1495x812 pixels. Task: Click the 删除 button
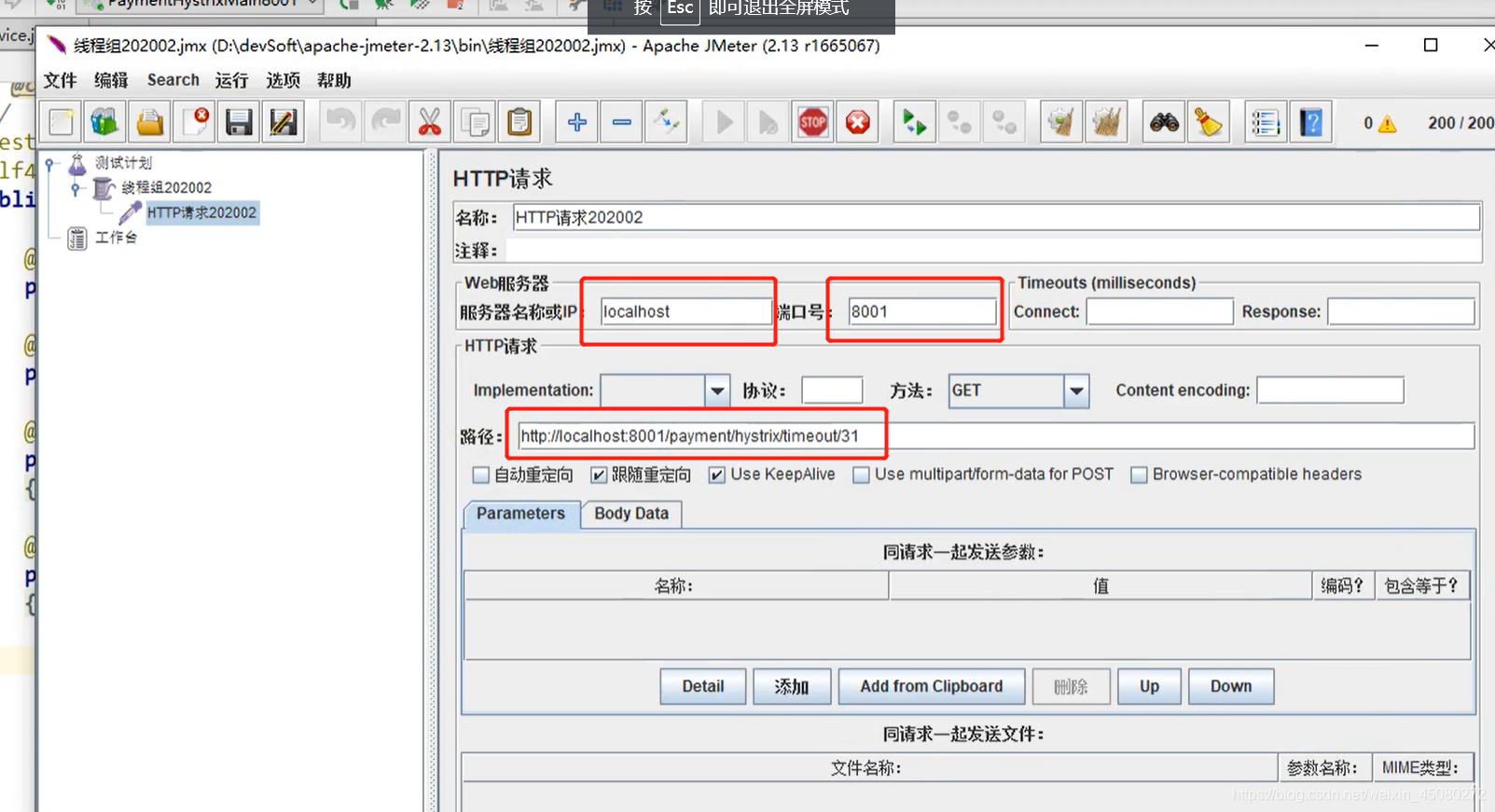coord(1071,686)
